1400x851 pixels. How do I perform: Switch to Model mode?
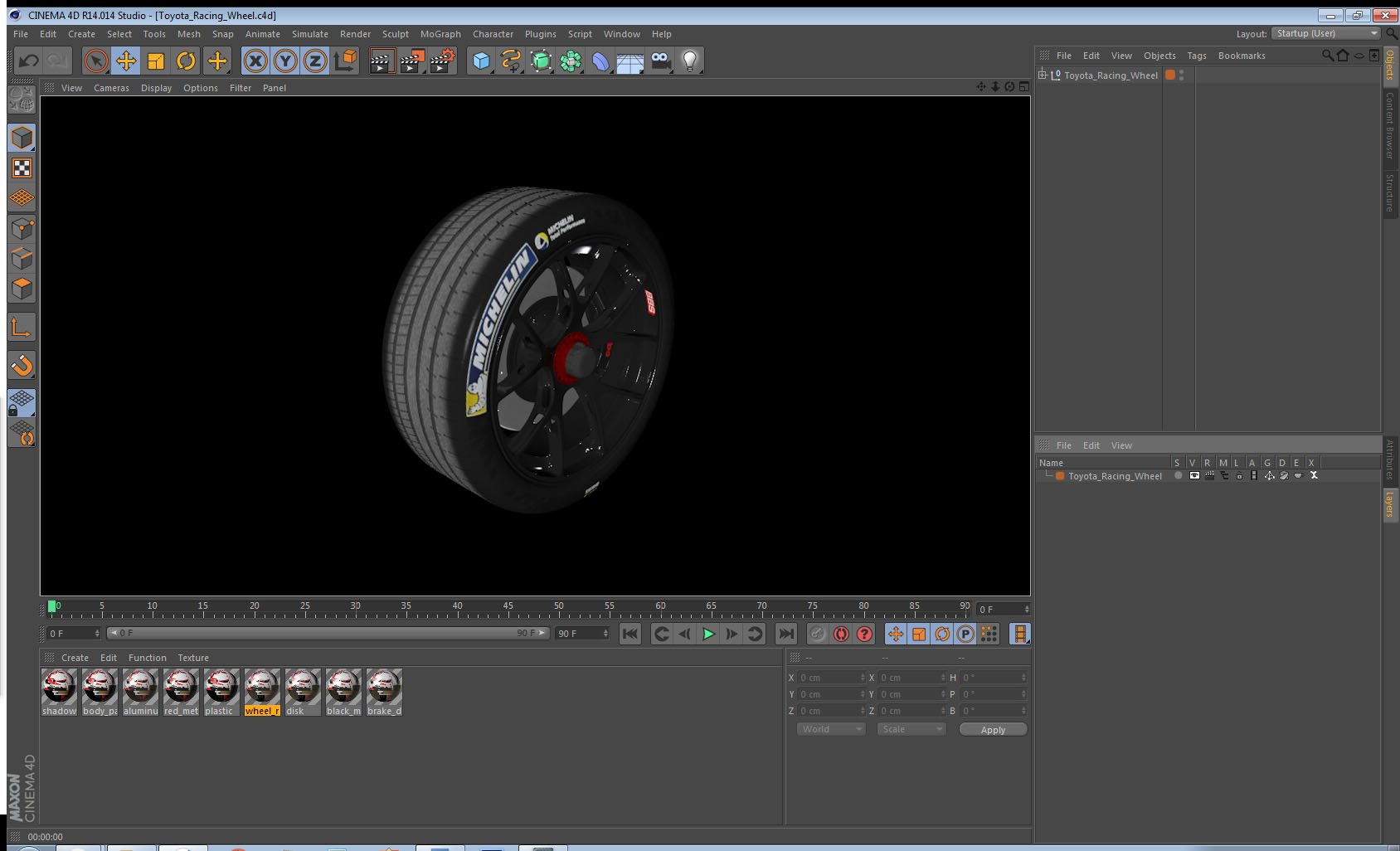[22, 138]
